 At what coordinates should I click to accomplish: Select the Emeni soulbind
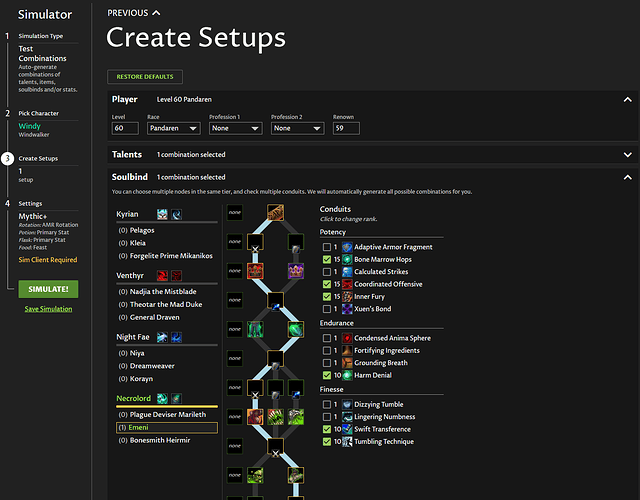(x=167, y=427)
